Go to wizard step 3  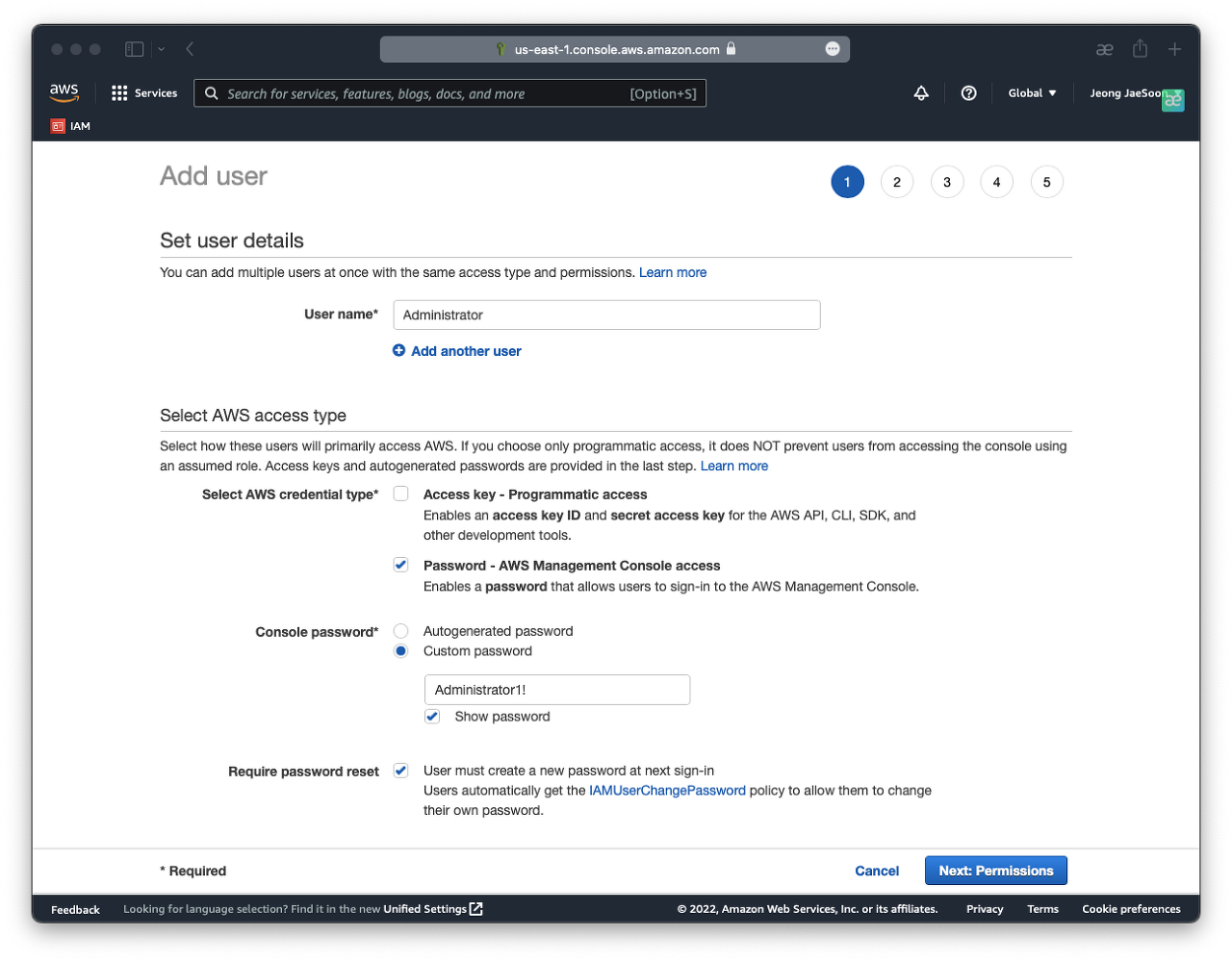coord(947,182)
